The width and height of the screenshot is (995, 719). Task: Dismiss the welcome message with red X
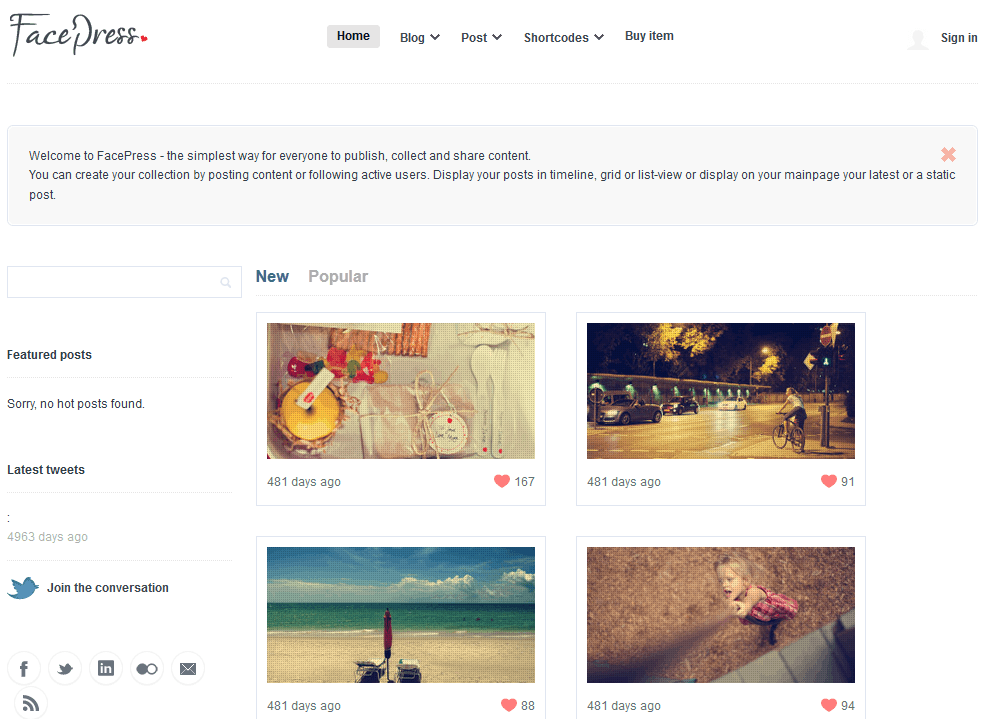pos(948,154)
